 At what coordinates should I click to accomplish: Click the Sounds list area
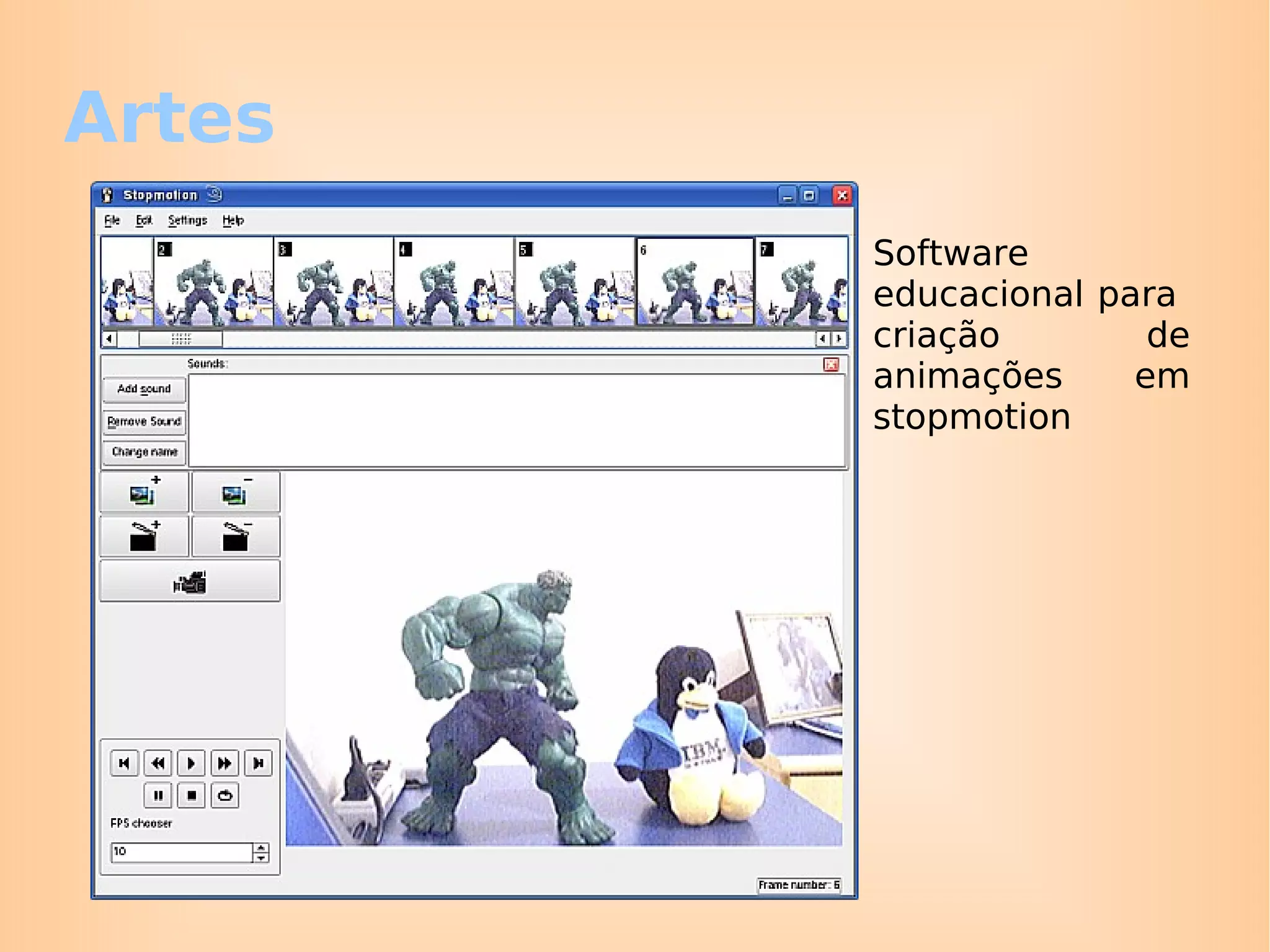click(x=517, y=420)
